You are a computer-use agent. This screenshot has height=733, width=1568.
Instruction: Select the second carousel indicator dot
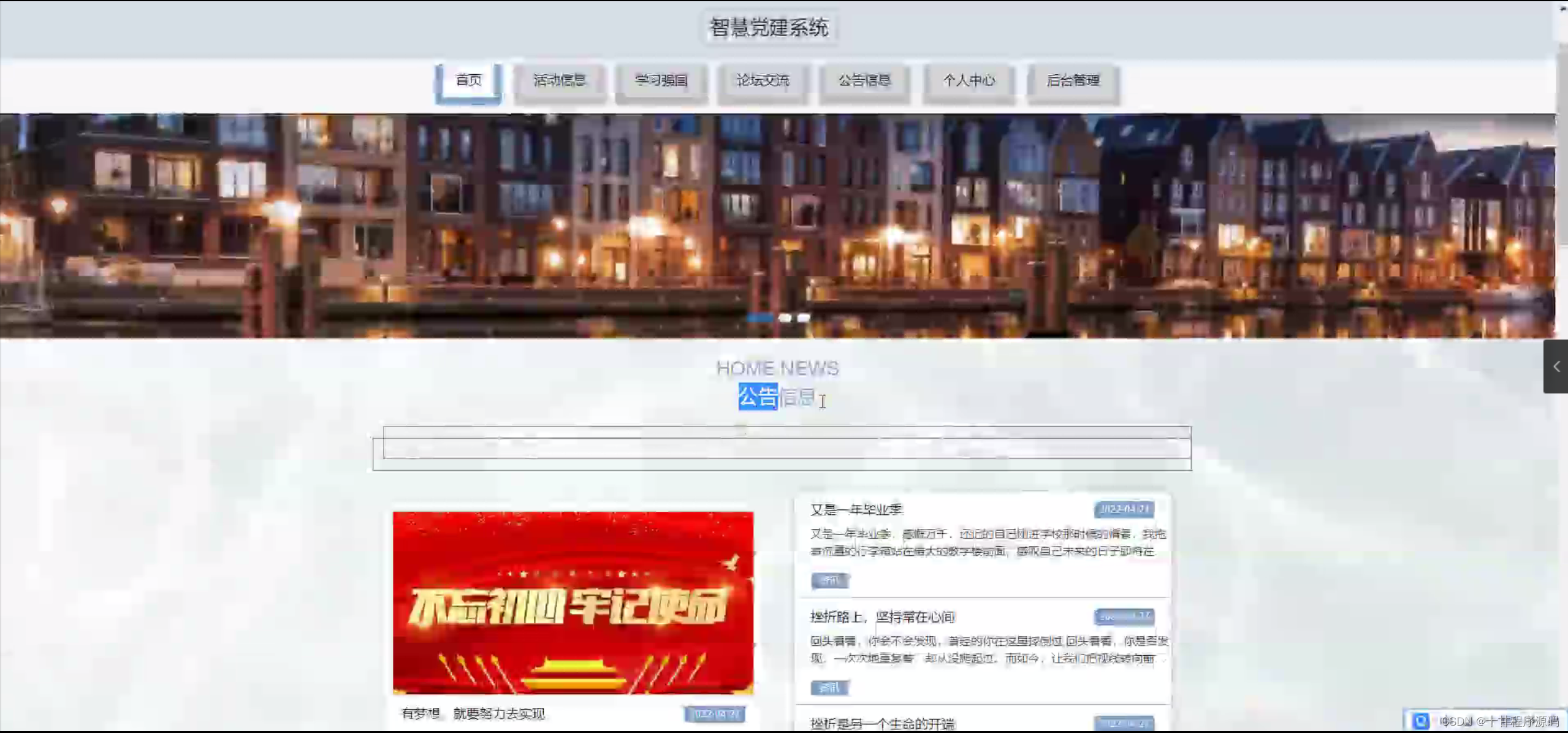click(x=785, y=317)
